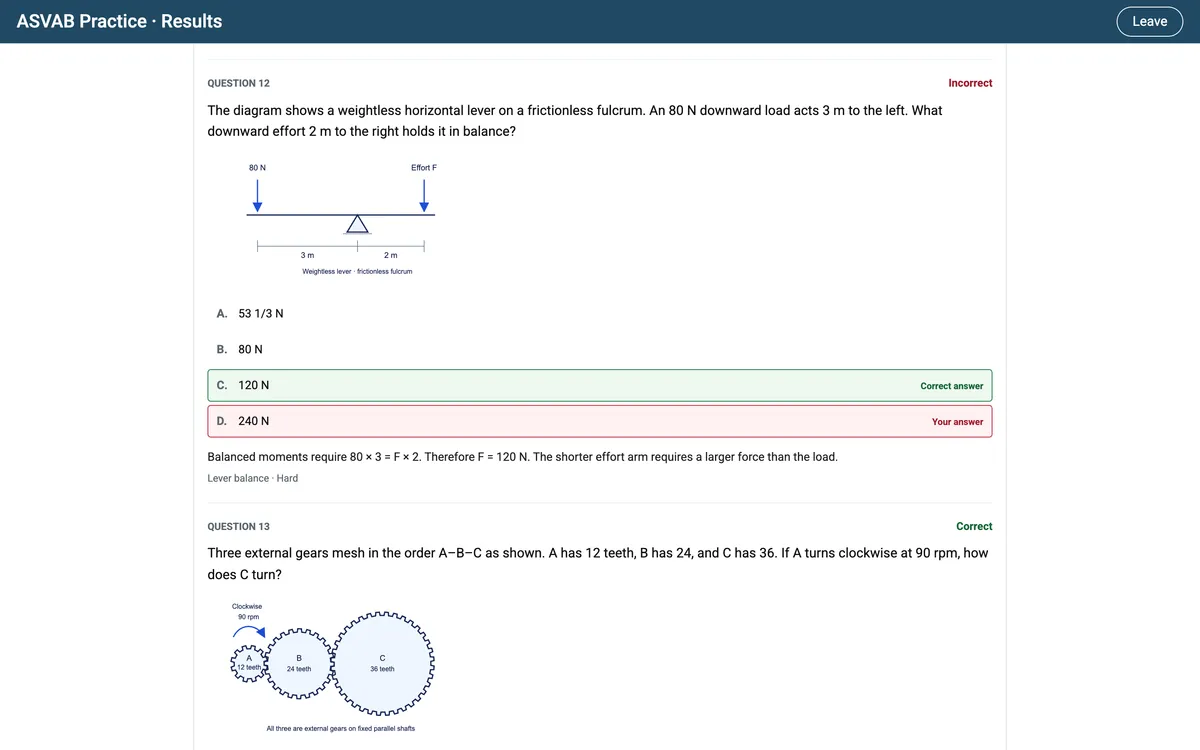Click answer option D. 240 N
Image resolution: width=1200 pixels, height=750 pixels.
599,421
